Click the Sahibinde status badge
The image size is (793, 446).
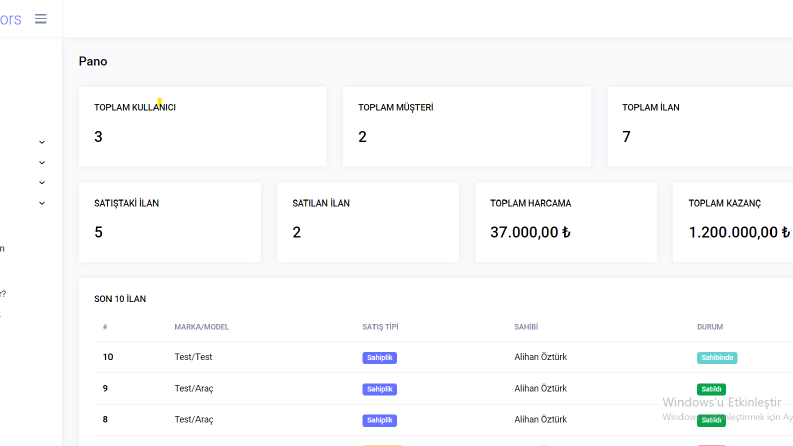click(x=717, y=358)
